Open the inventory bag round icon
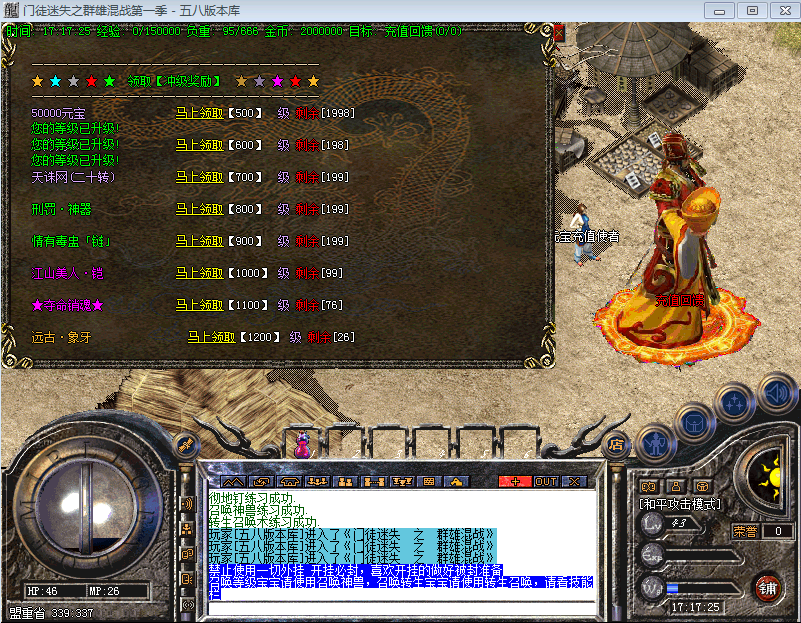The image size is (801, 623). [695, 423]
